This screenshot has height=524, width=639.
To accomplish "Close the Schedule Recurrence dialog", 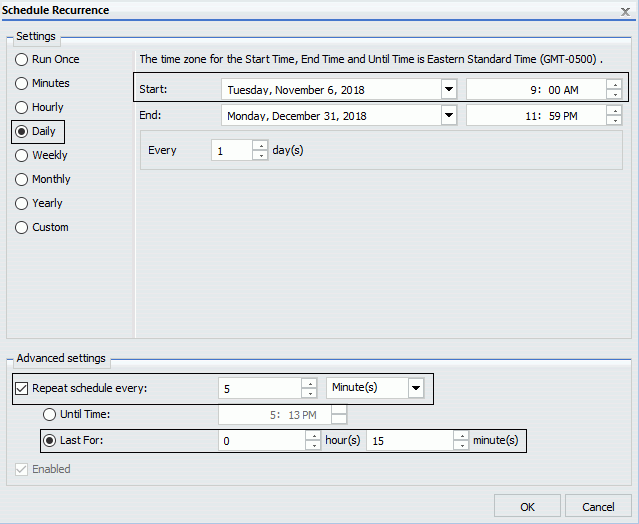I will 625,11.
